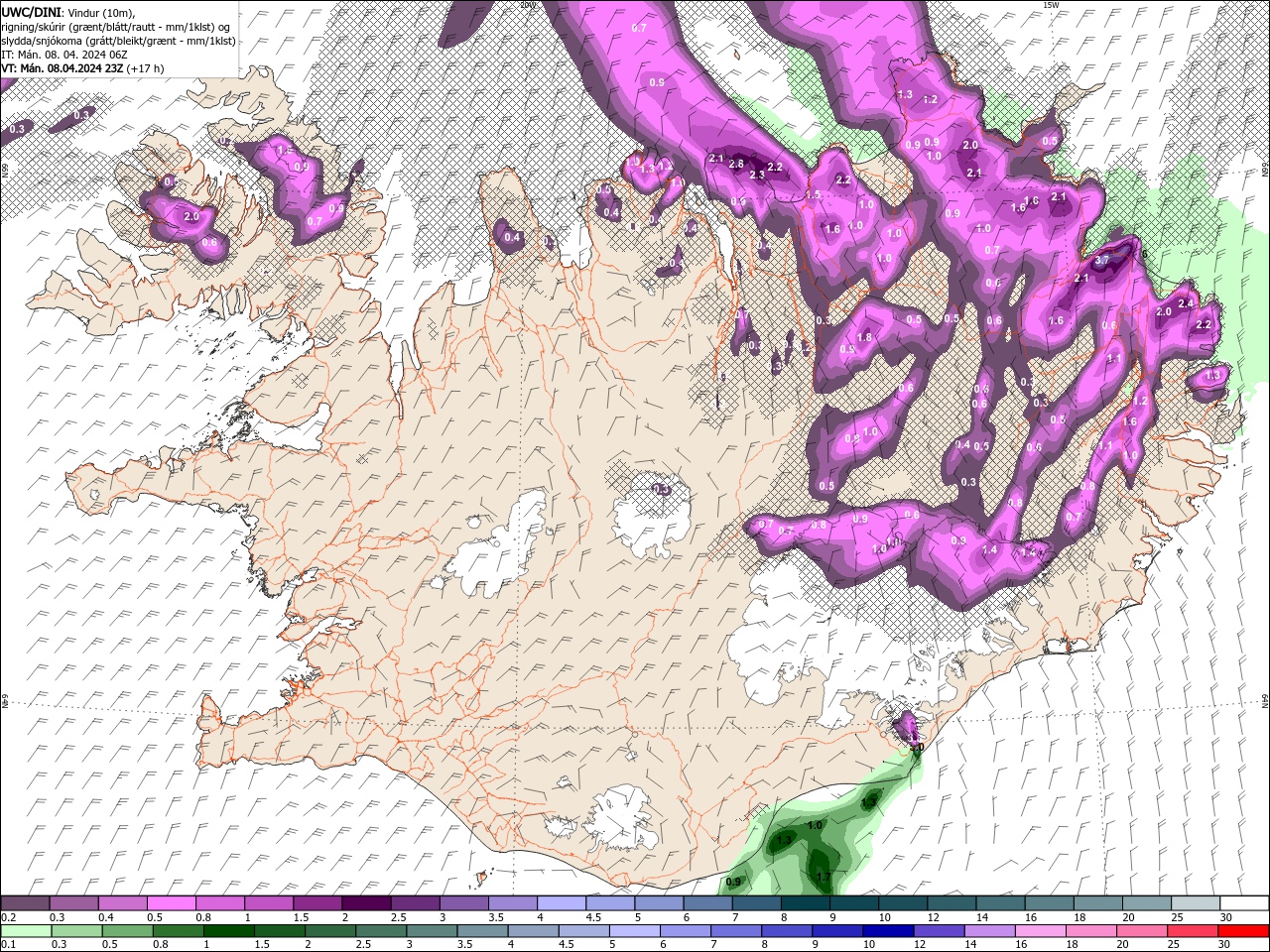Viewport: 1270px width, 952px height.
Task: Click the '0.1' label under the rain scale
Action: tap(8, 945)
